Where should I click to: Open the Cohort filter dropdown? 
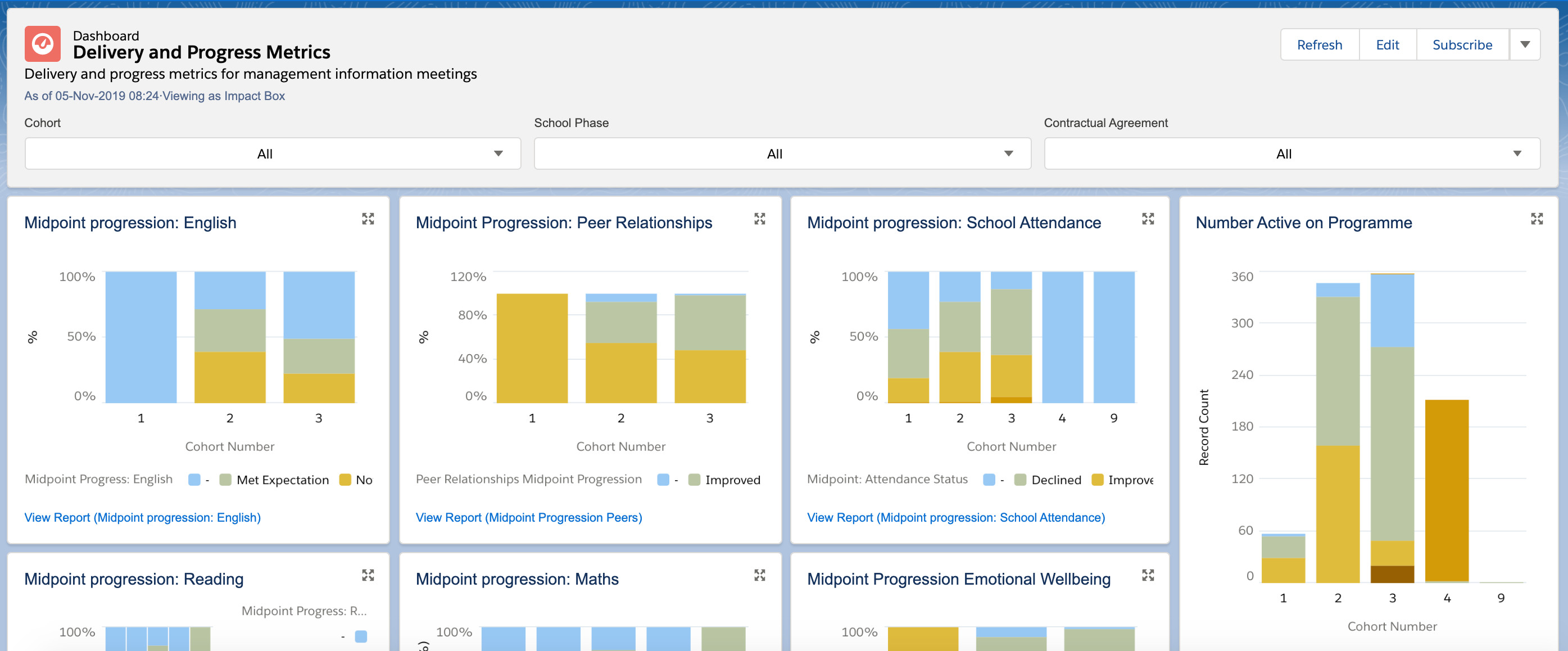(x=272, y=153)
